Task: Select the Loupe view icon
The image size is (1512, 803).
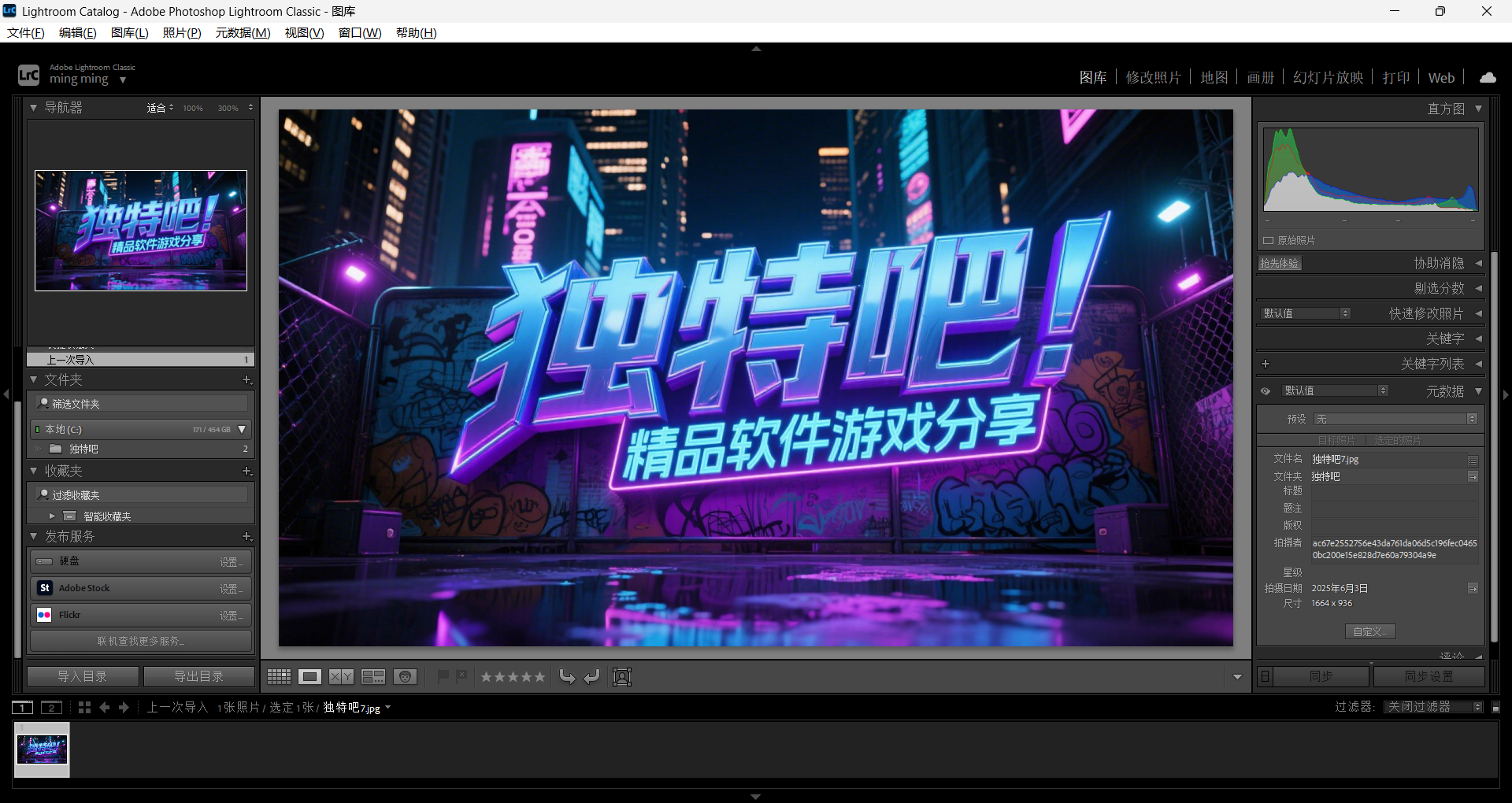Action: tap(309, 676)
